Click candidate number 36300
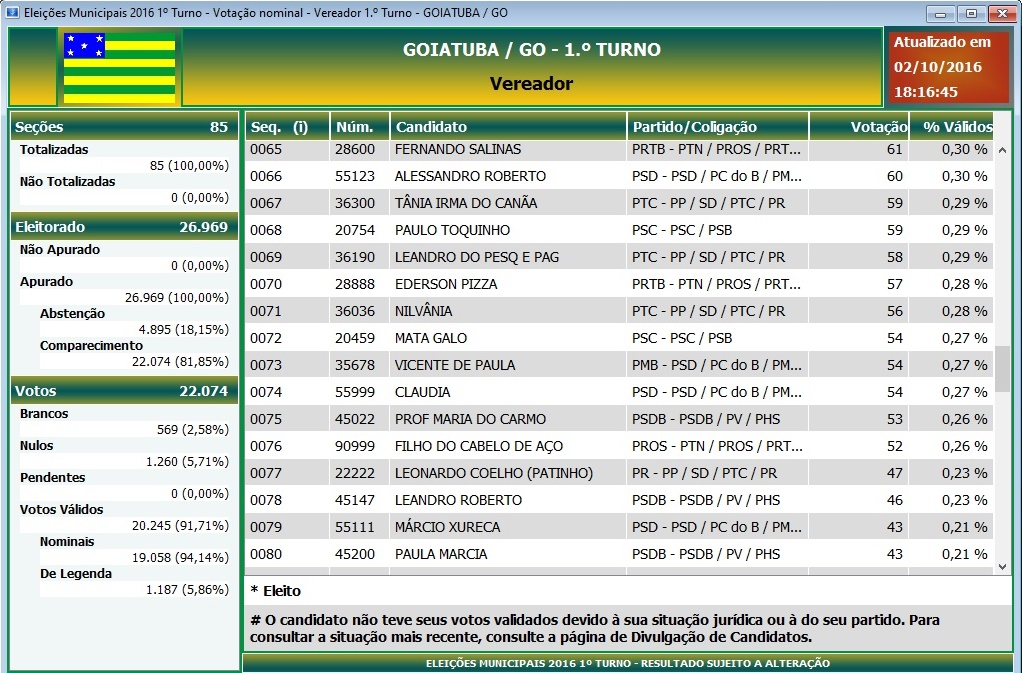Image resolution: width=1022 pixels, height=673 pixels. [355, 203]
